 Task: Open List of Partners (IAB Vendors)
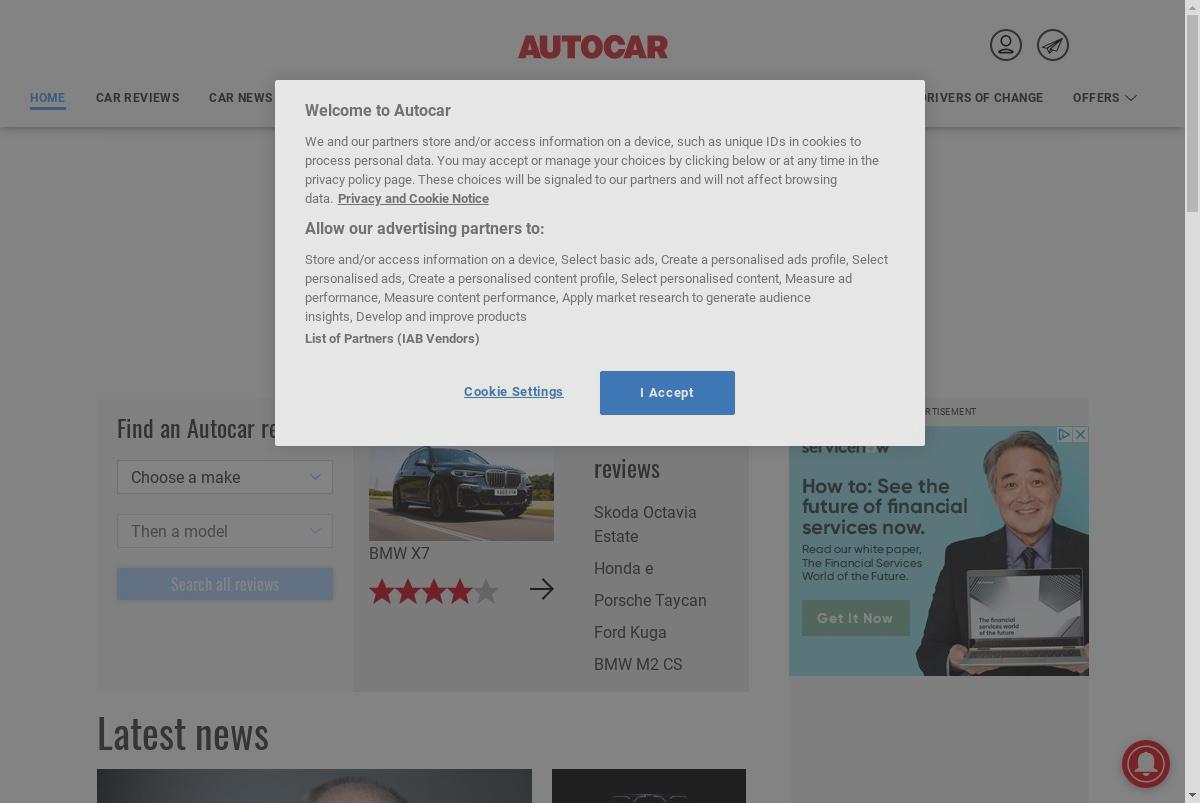[392, 339]
